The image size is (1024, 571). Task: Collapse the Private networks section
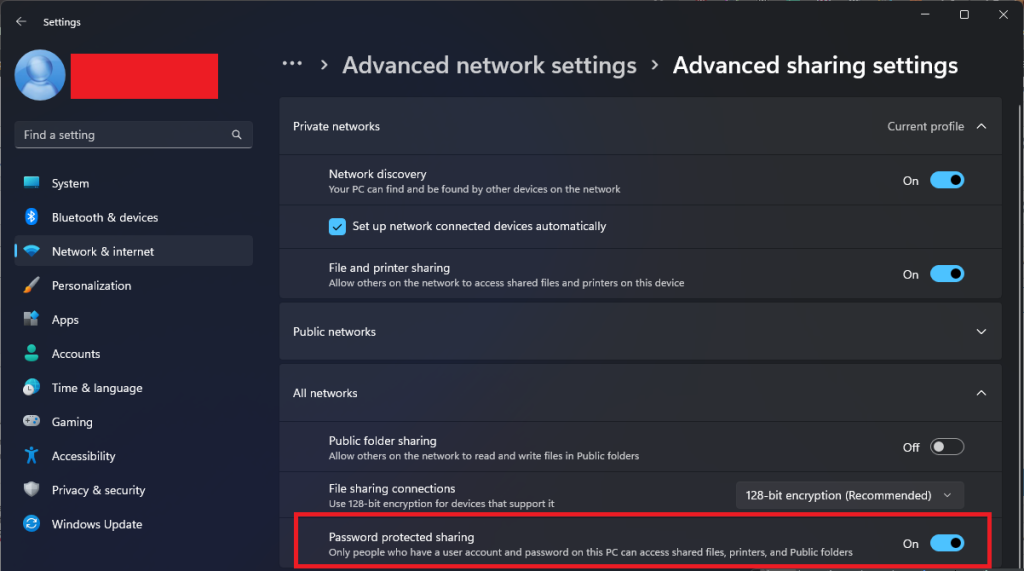tap(981, 126)
